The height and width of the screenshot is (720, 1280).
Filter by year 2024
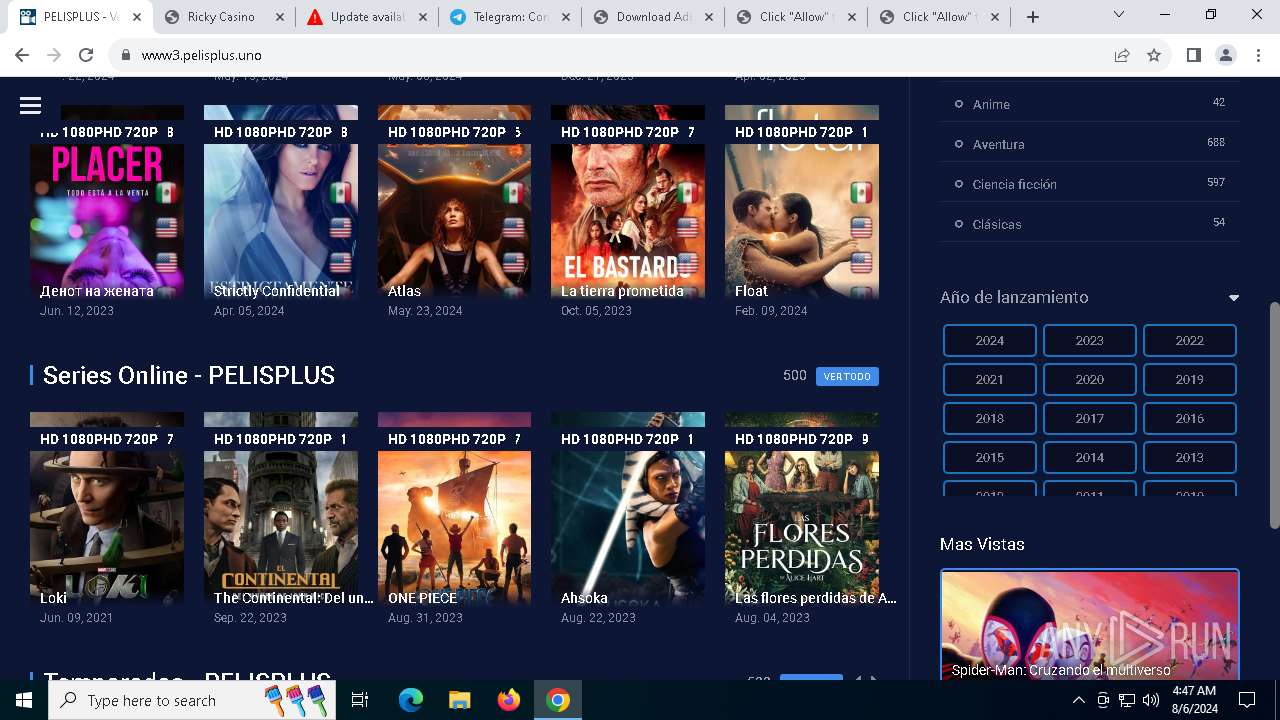[x=989, y=340]
